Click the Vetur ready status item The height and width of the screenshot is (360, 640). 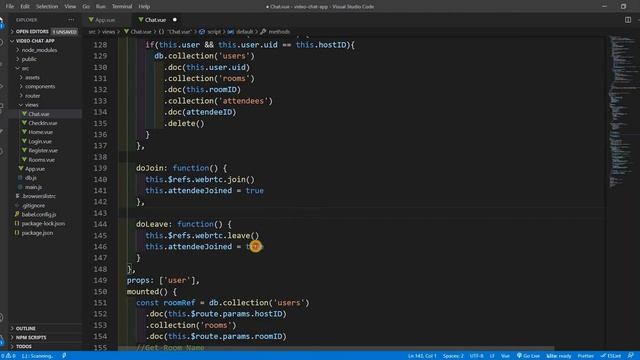[x=559, y=356]
